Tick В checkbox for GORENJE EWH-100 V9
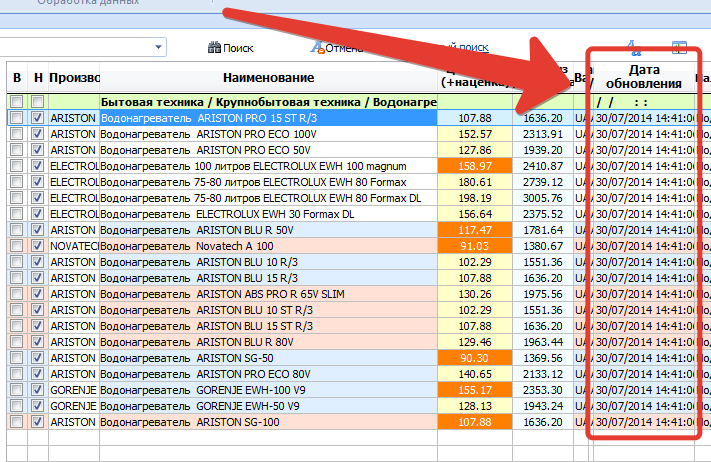This screenshot has height=462, width=711. point(17,390)
